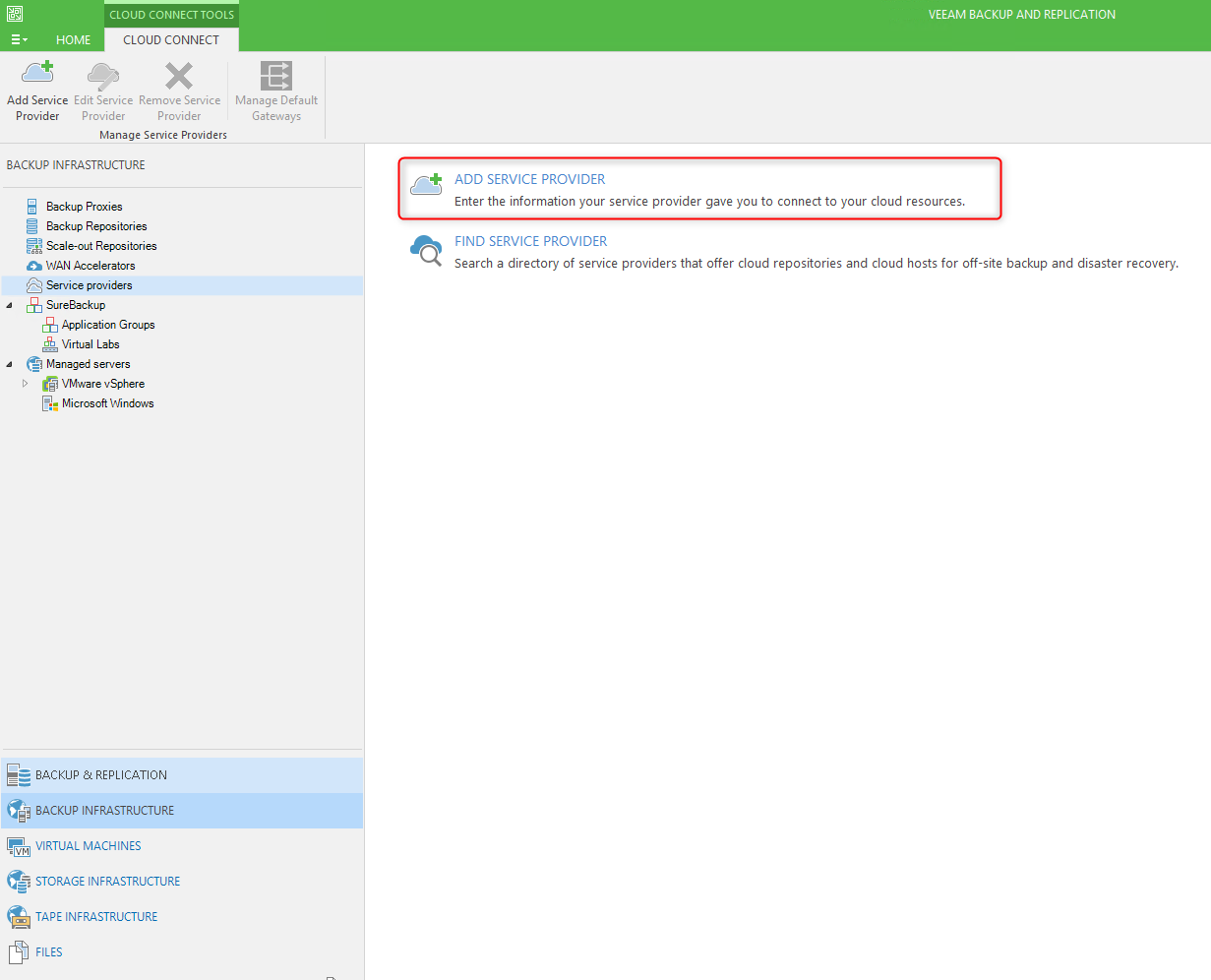Click the VMware vSphere tree icon
The width and height of the screenshot is (1211, 980).
point(50,384)
